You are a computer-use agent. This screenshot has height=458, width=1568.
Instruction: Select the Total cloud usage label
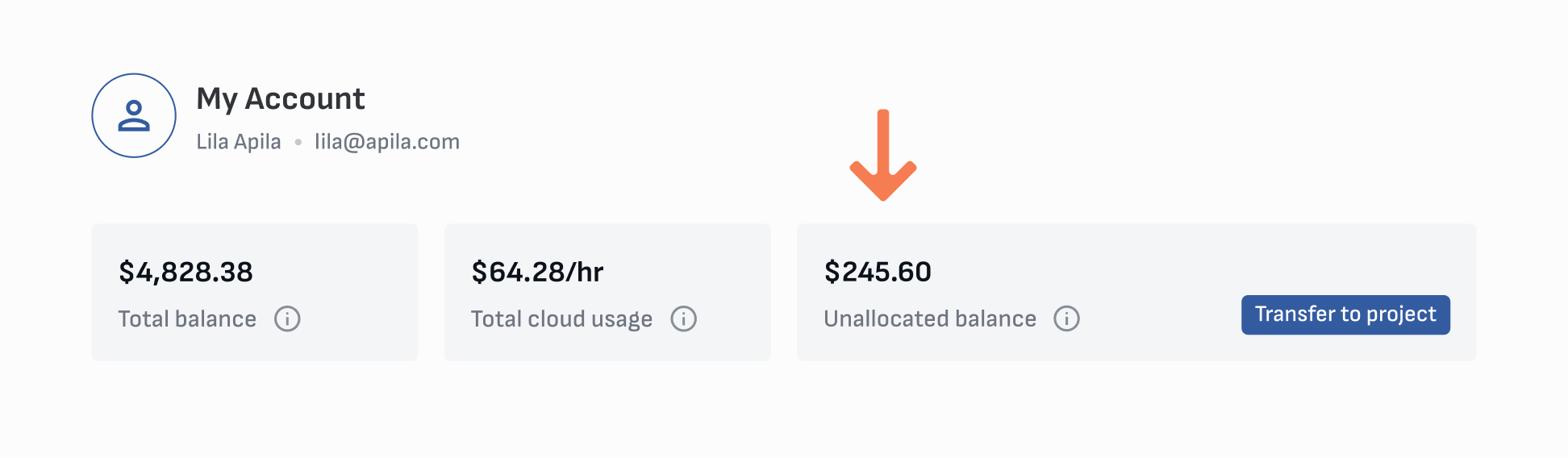pos(561,319)
